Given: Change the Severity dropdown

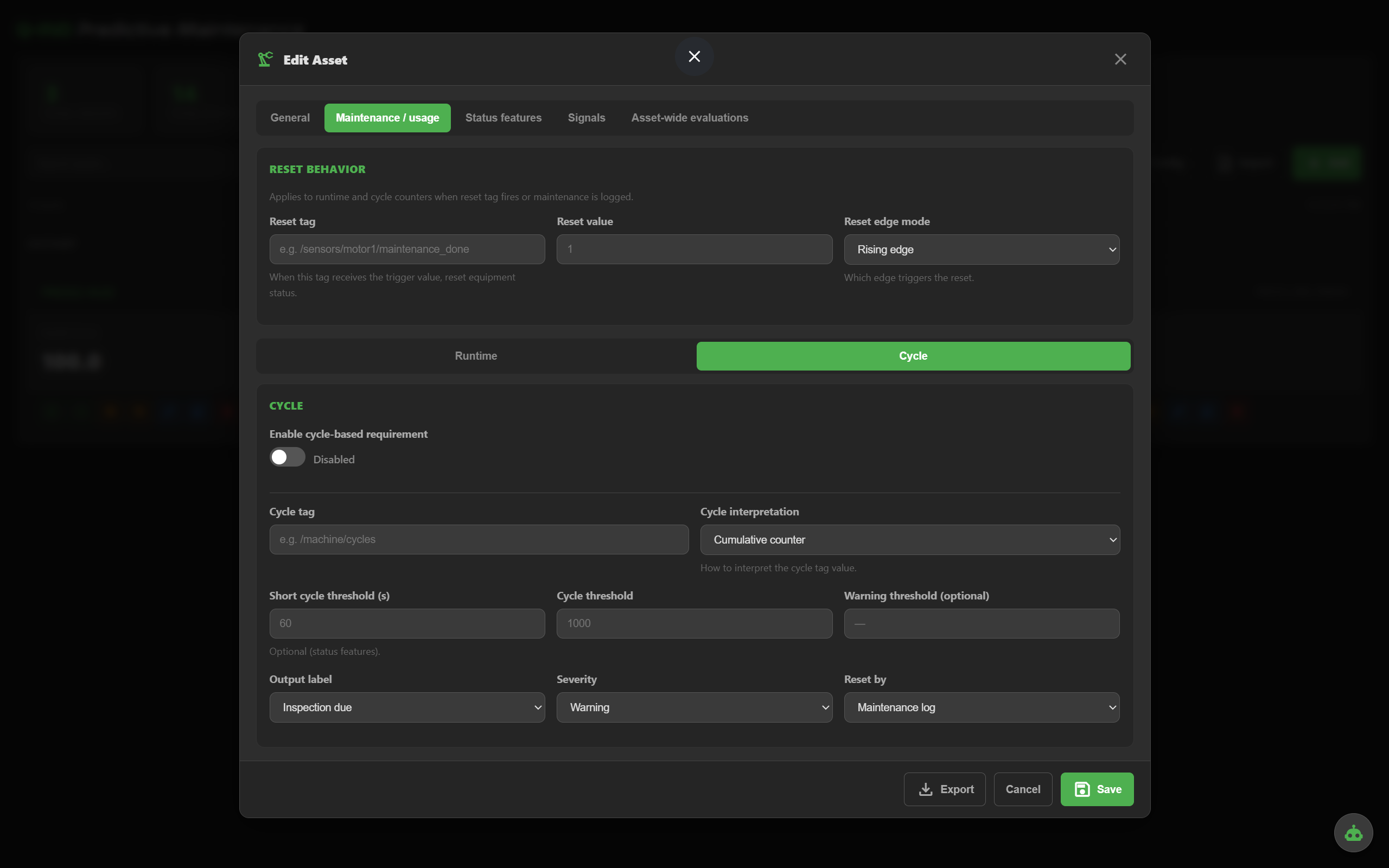Looking at the screenshot, I should [x=694, y=707].
